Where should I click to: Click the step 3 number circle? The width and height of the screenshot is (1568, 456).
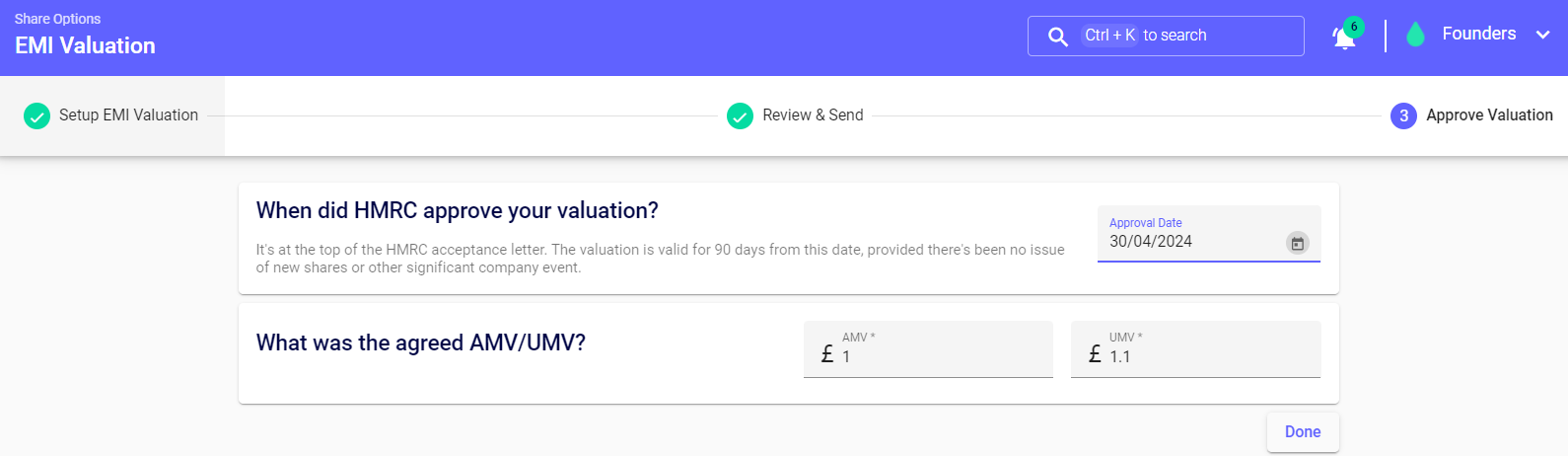[1403, 116]
